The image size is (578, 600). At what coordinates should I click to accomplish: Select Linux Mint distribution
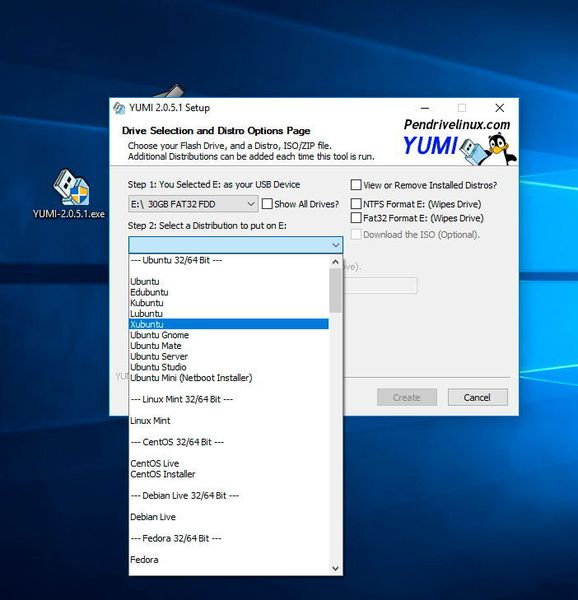(229, 421)
